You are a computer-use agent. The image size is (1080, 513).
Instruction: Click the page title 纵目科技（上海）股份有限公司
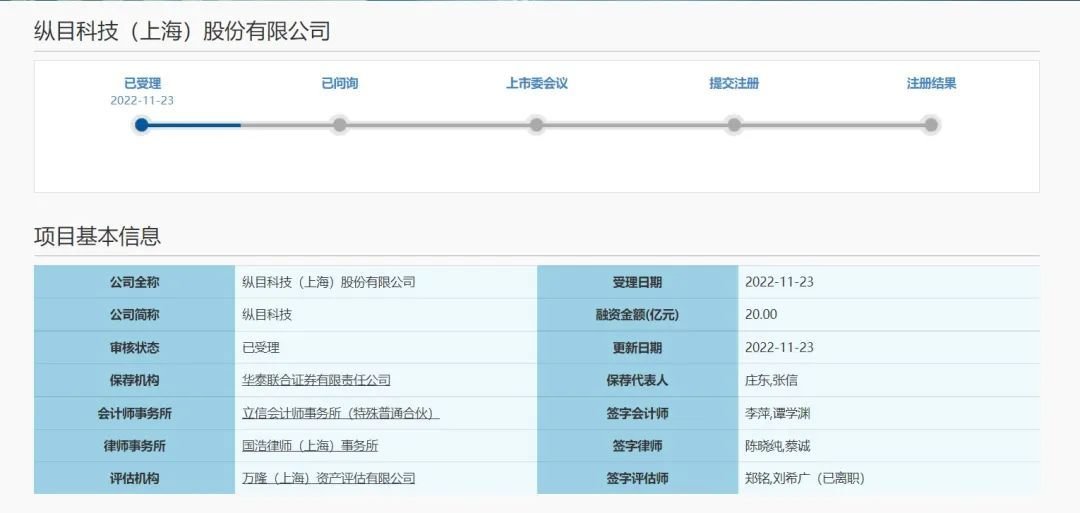[182, 31]
